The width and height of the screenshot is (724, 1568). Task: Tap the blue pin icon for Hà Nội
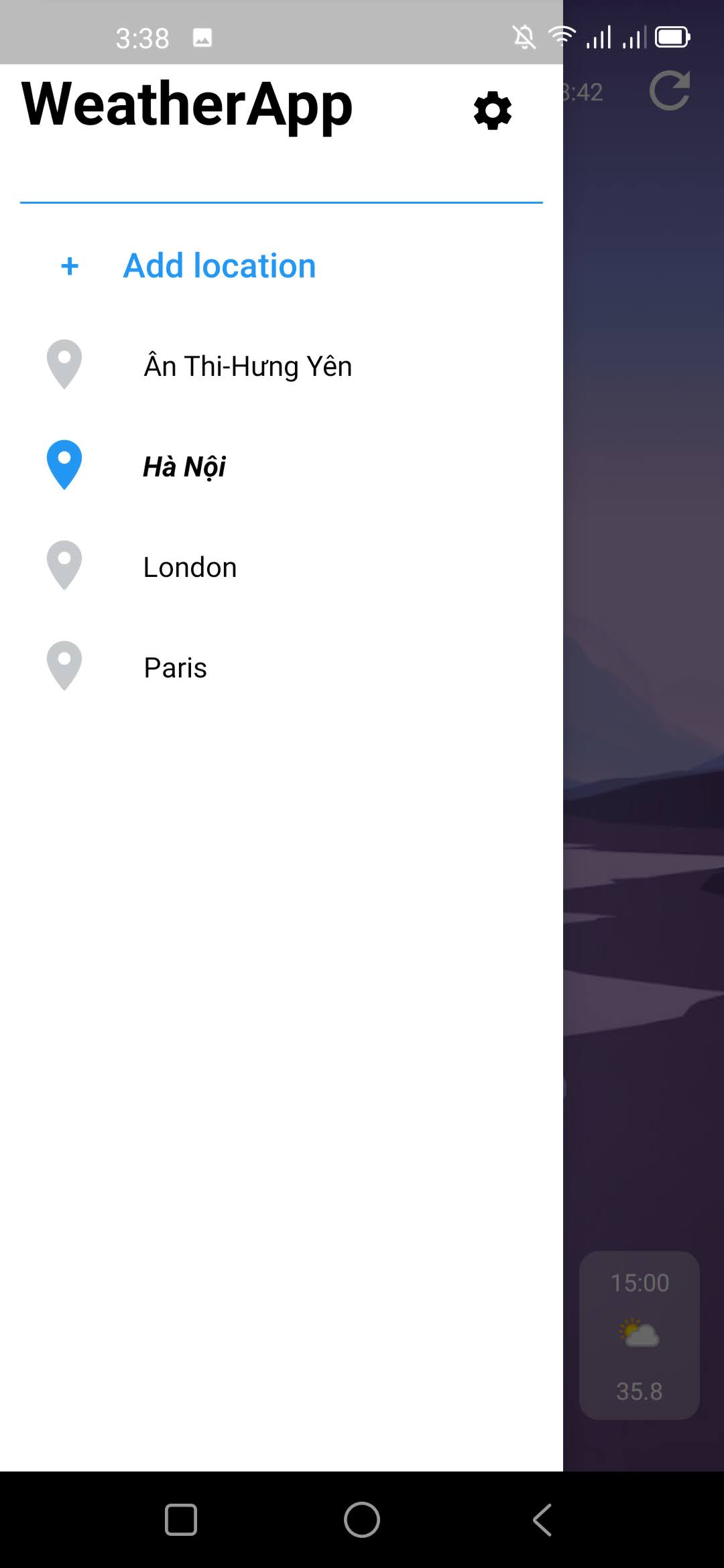(64, 465)
